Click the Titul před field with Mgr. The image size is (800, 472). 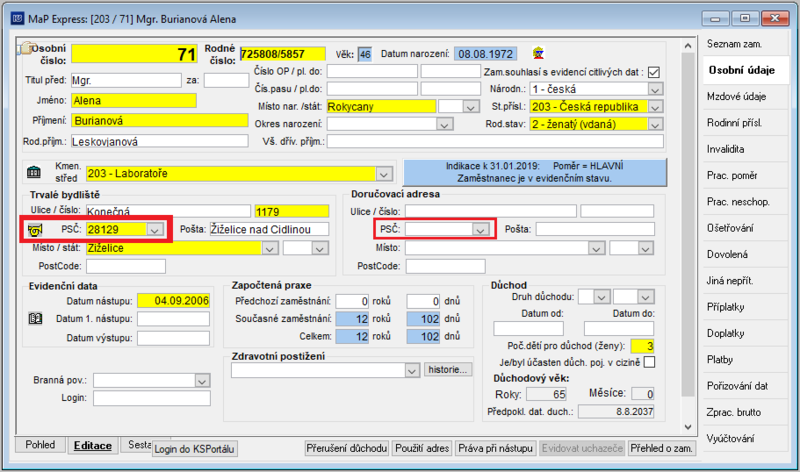126,81
